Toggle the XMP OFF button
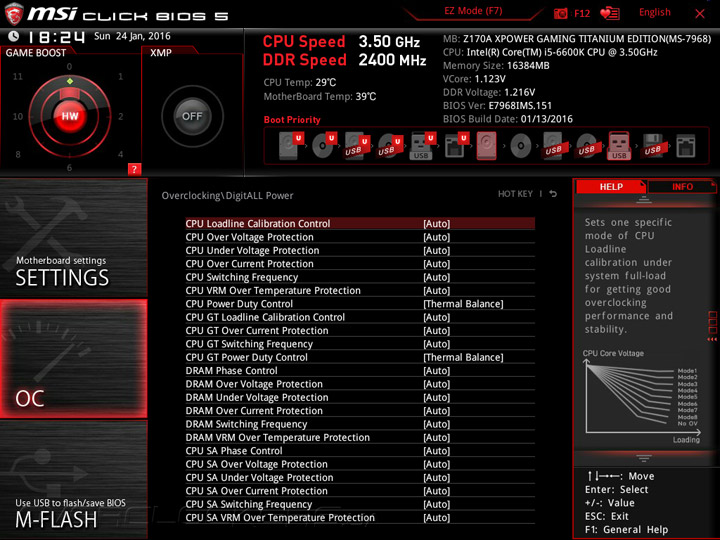 [192, 116]
